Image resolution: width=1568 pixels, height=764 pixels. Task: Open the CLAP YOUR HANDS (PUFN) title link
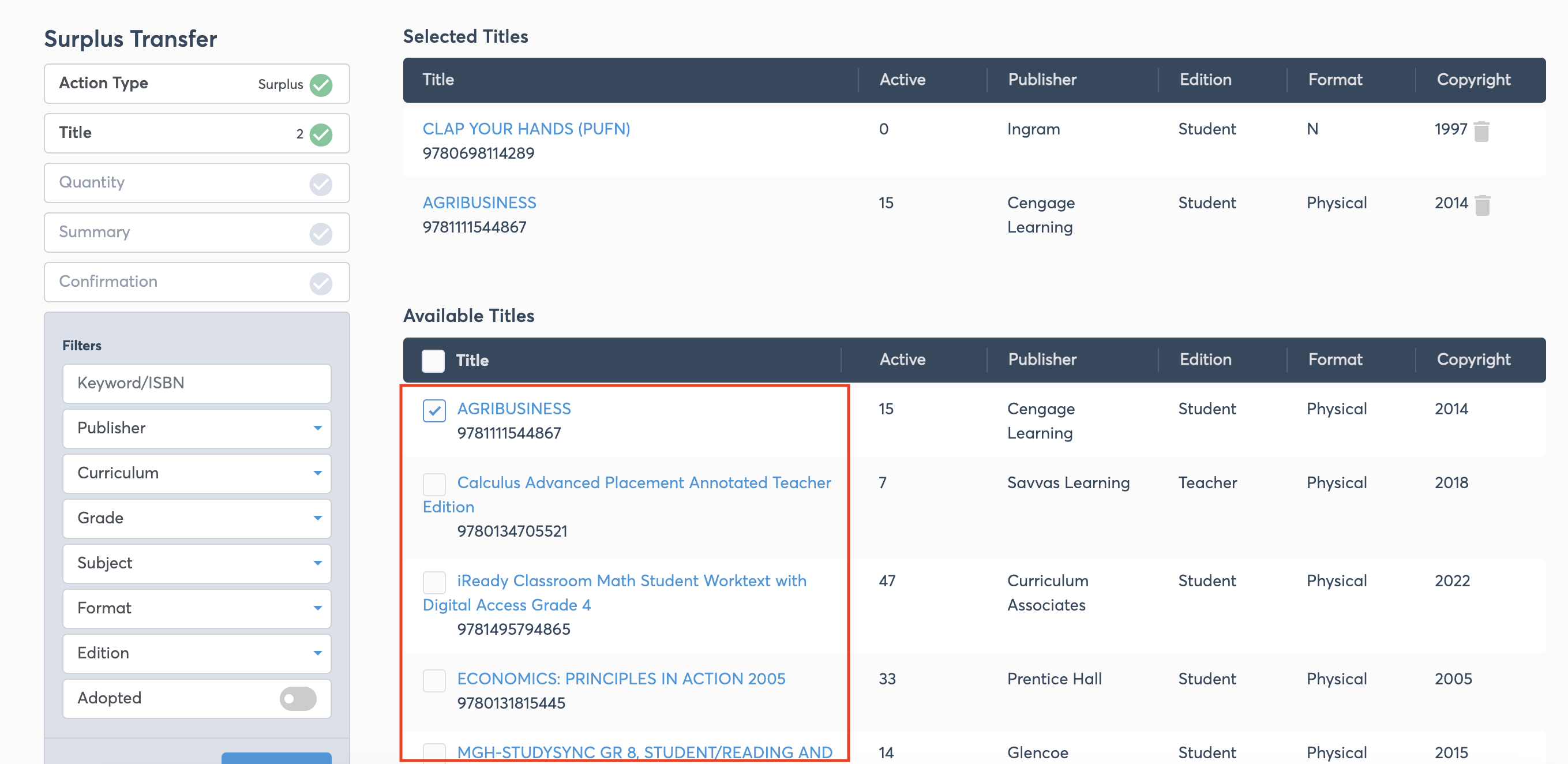pos(526,129)
